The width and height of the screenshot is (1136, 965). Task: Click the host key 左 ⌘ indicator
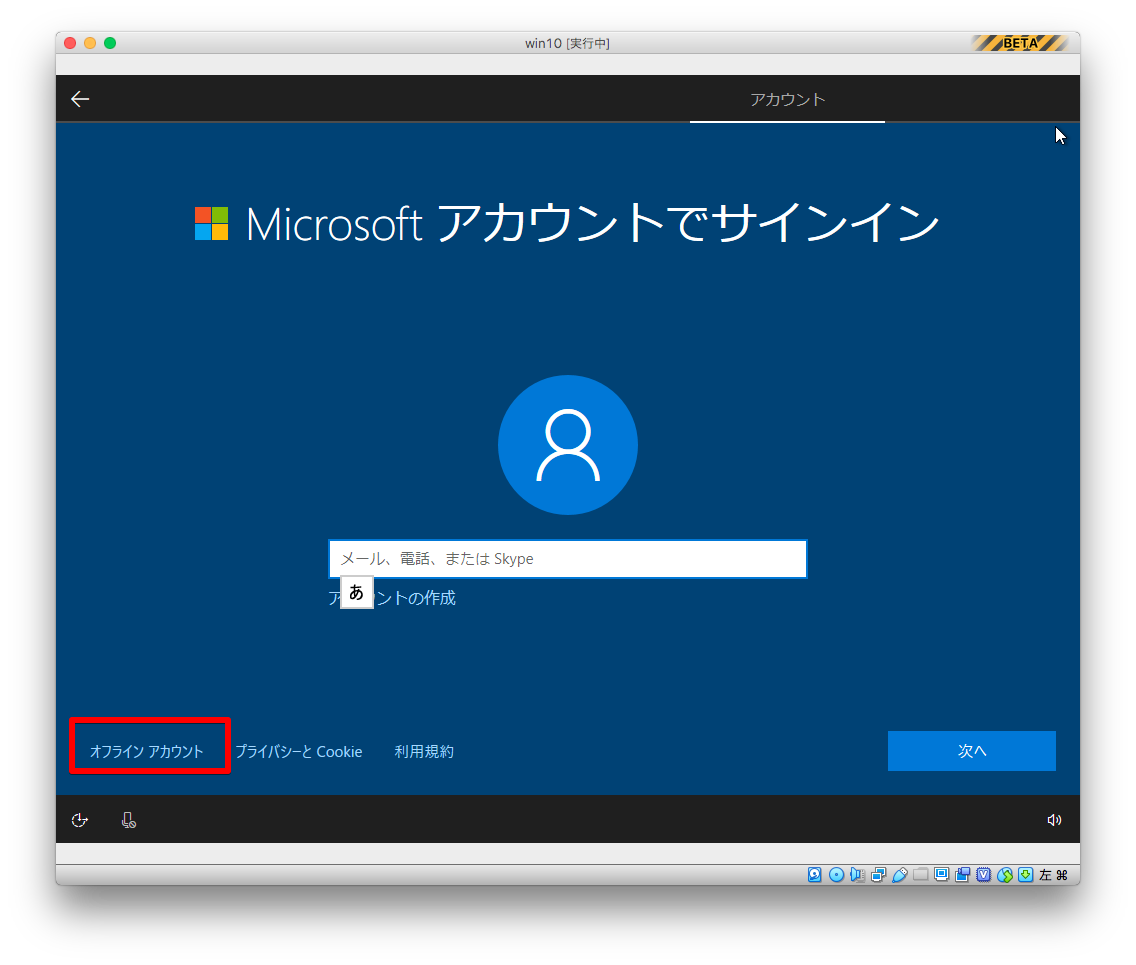(1053, 874)
